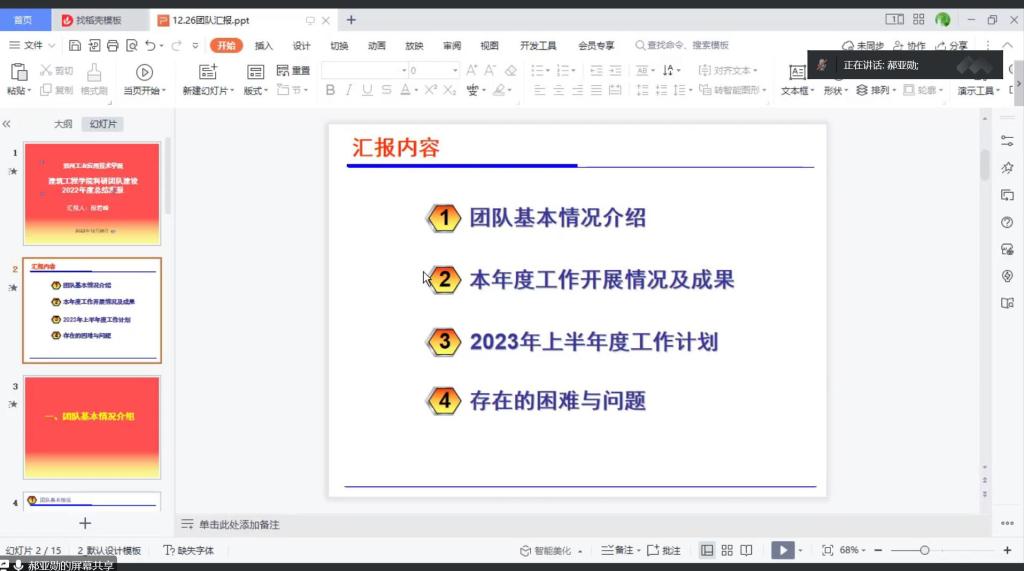Select slide 1 thumbnail
Image resolution: width=1024 pixels, height=571 pixels.
[92, 194]
